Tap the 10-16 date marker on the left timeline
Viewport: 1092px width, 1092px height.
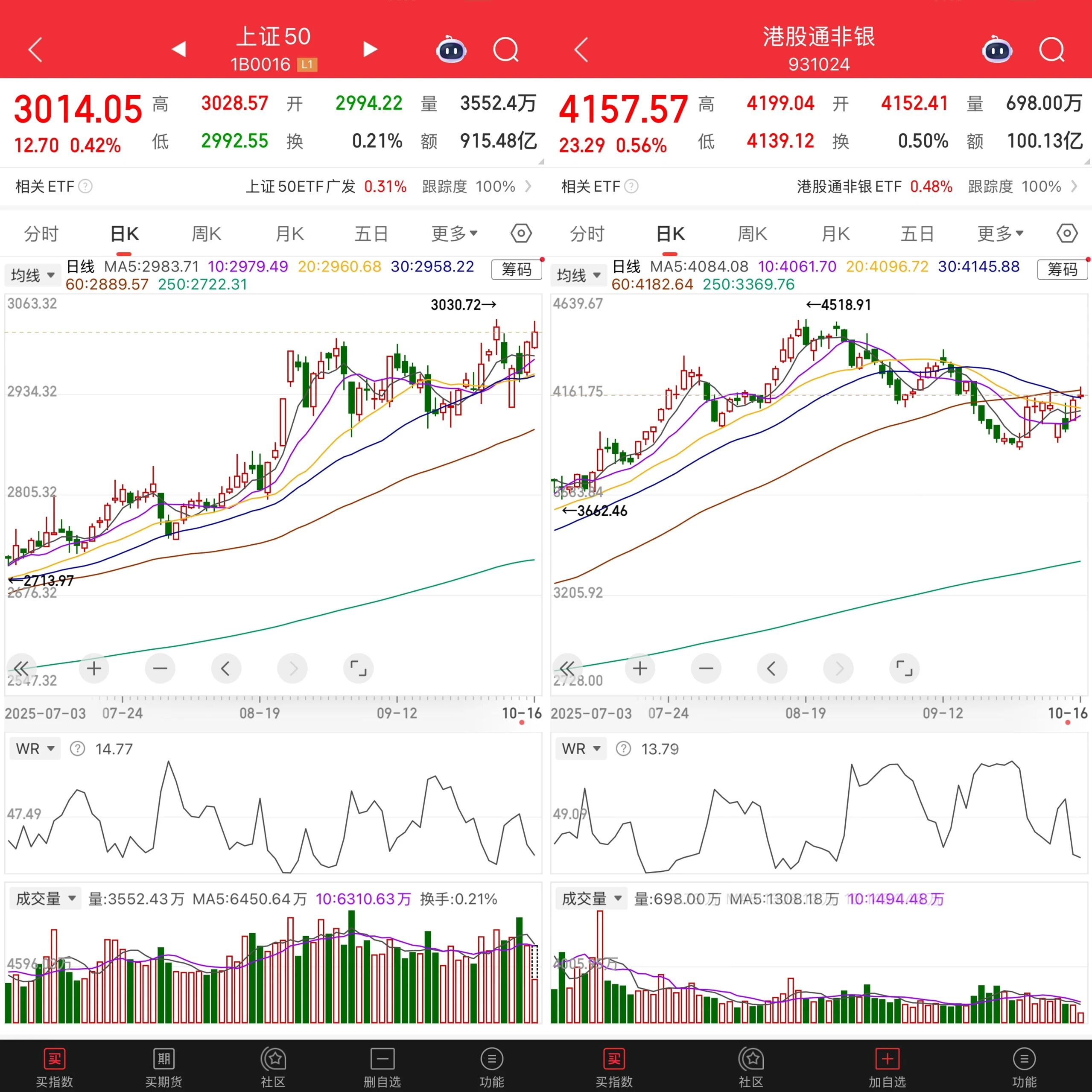coord(521,713)
